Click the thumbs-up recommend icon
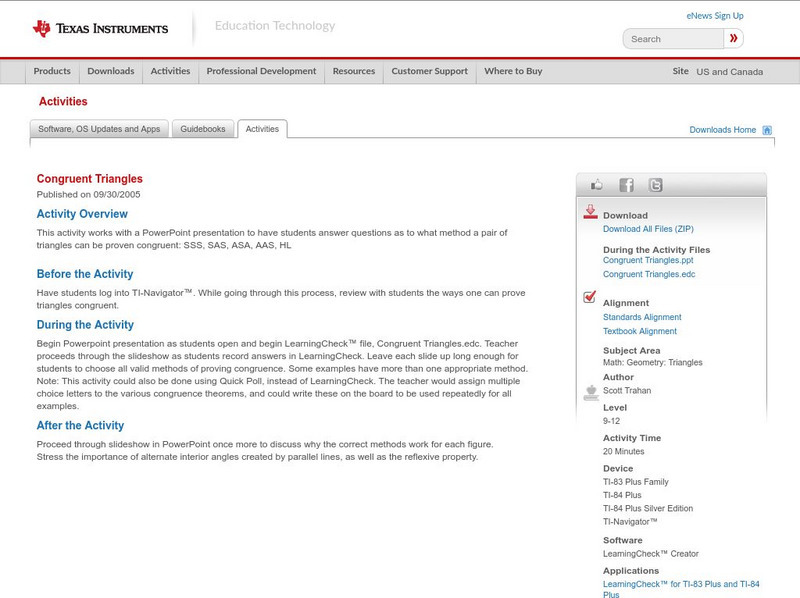800x598 pixels. pos(598,184)
